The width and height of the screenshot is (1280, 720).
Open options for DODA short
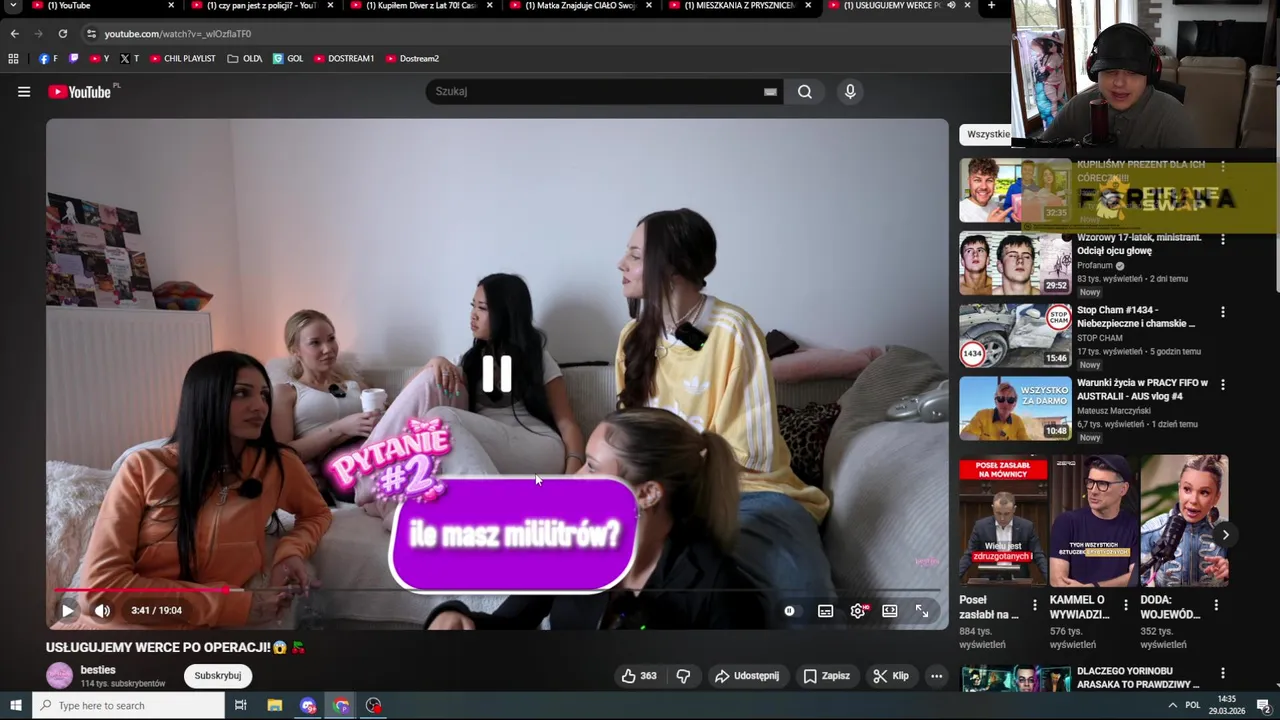1216,605
